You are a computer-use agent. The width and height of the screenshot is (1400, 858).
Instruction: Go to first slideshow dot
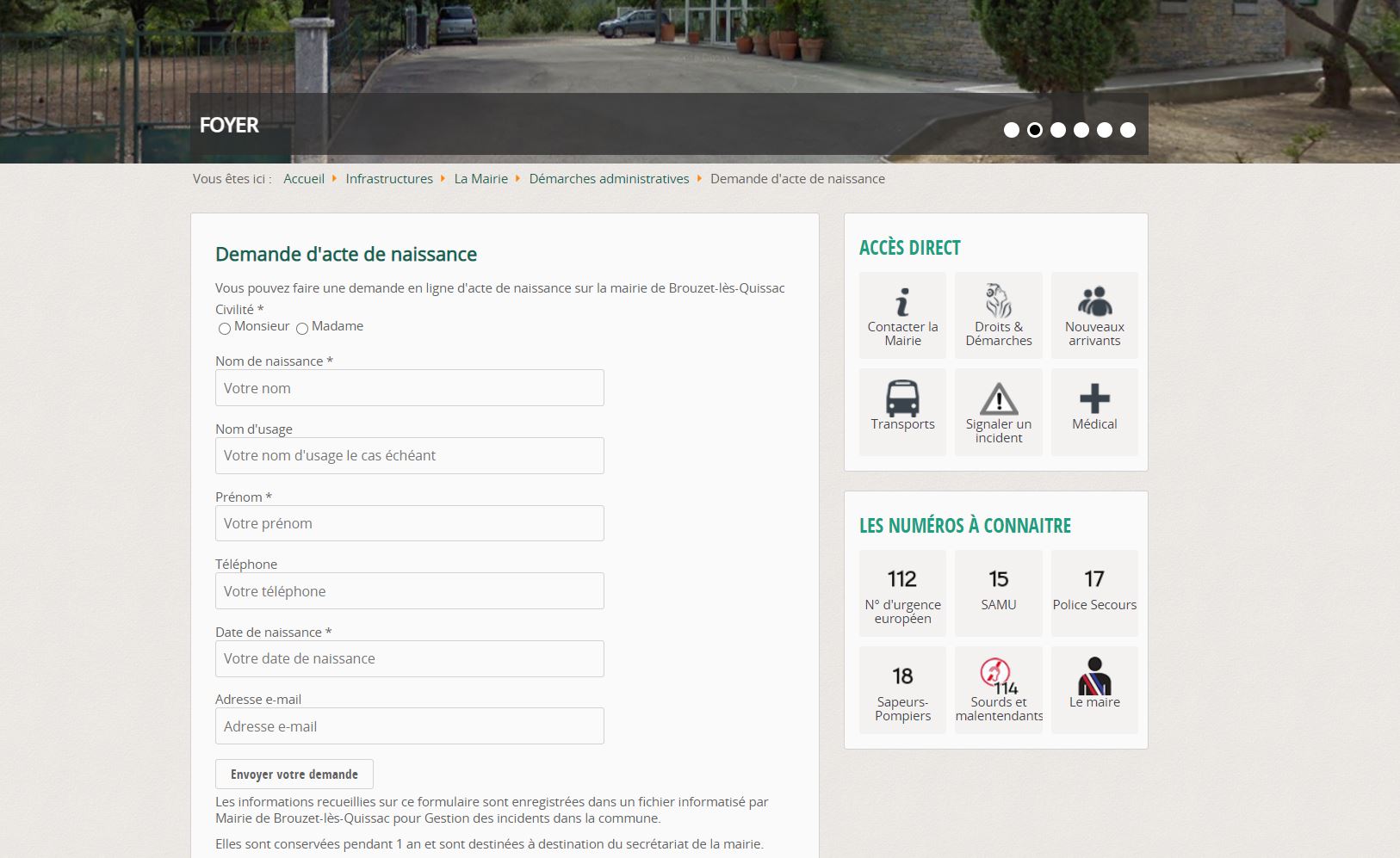point(1012,130)
